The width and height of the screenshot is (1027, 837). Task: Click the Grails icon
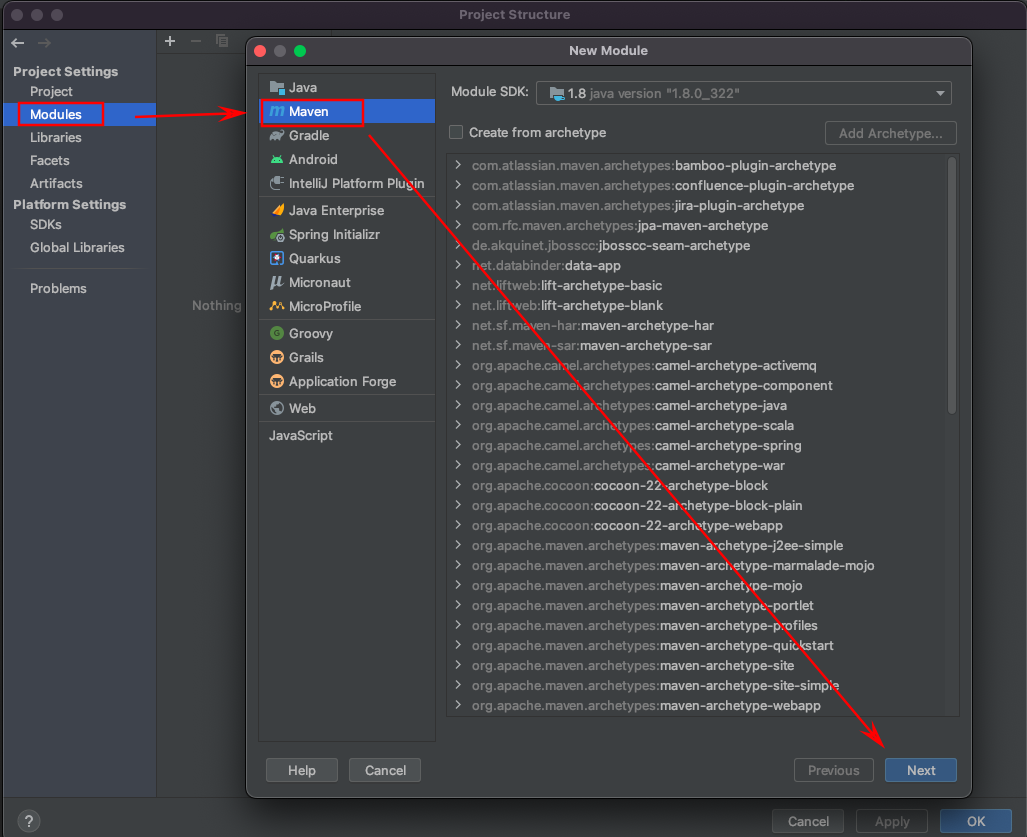(x=277, y=357)
